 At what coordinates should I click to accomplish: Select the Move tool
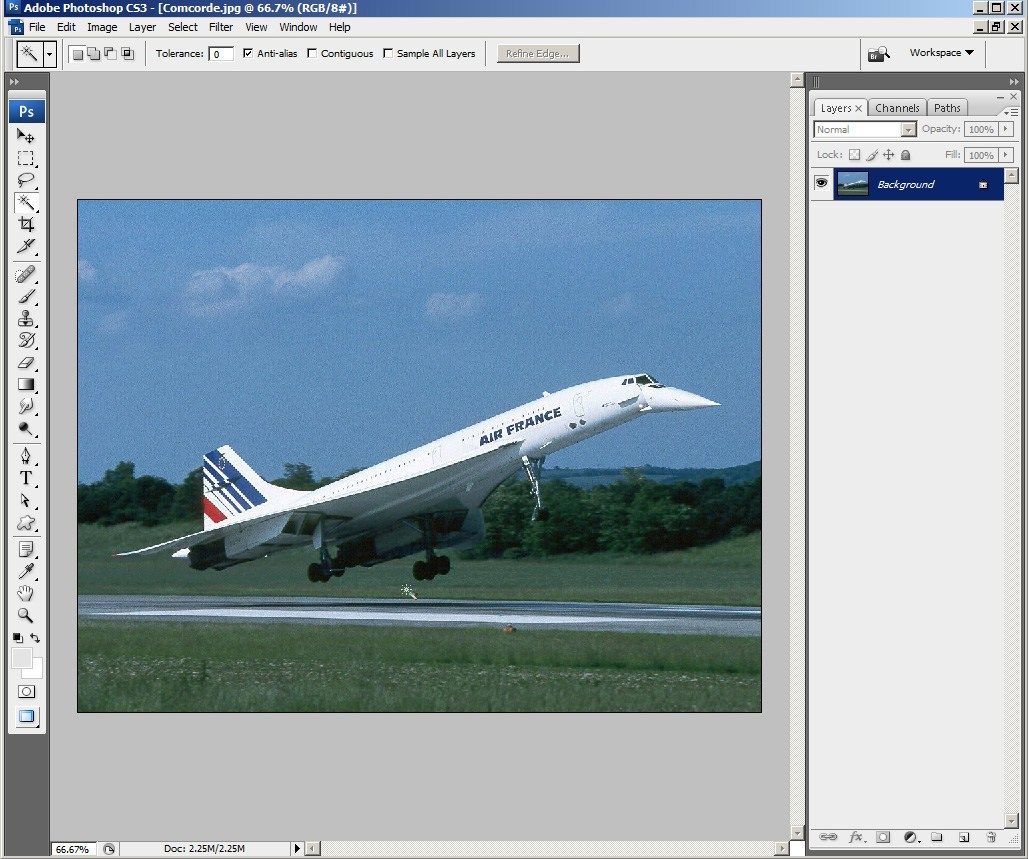point(26,136)
